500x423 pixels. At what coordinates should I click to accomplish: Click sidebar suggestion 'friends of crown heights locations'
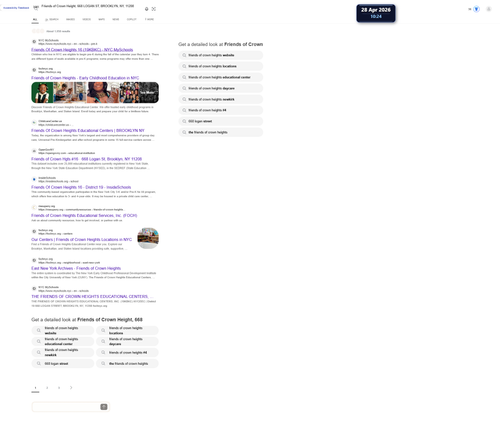[x=221, y=66]
